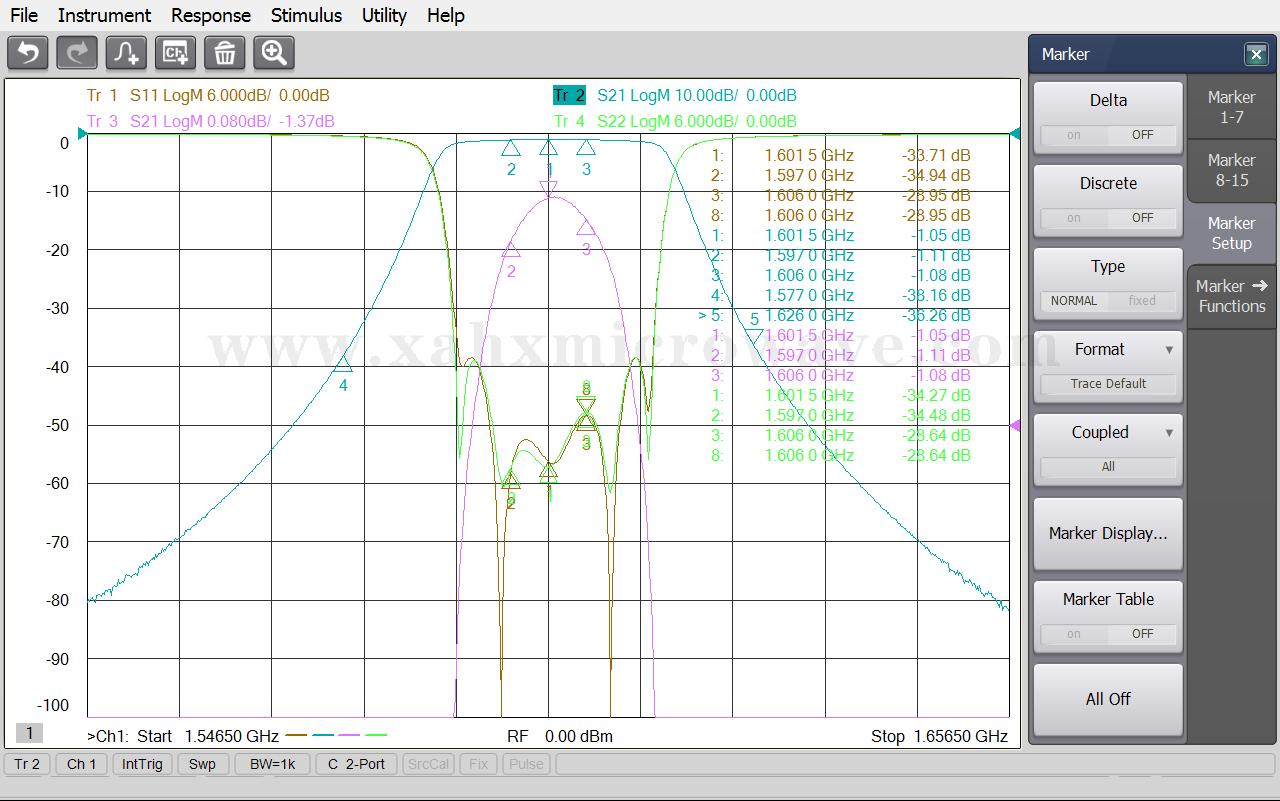The width and height of the screenshot is (1280, 801).
Task: Close the Marker panel with X
Action: pyautogui.click(x=1255, y=55)
